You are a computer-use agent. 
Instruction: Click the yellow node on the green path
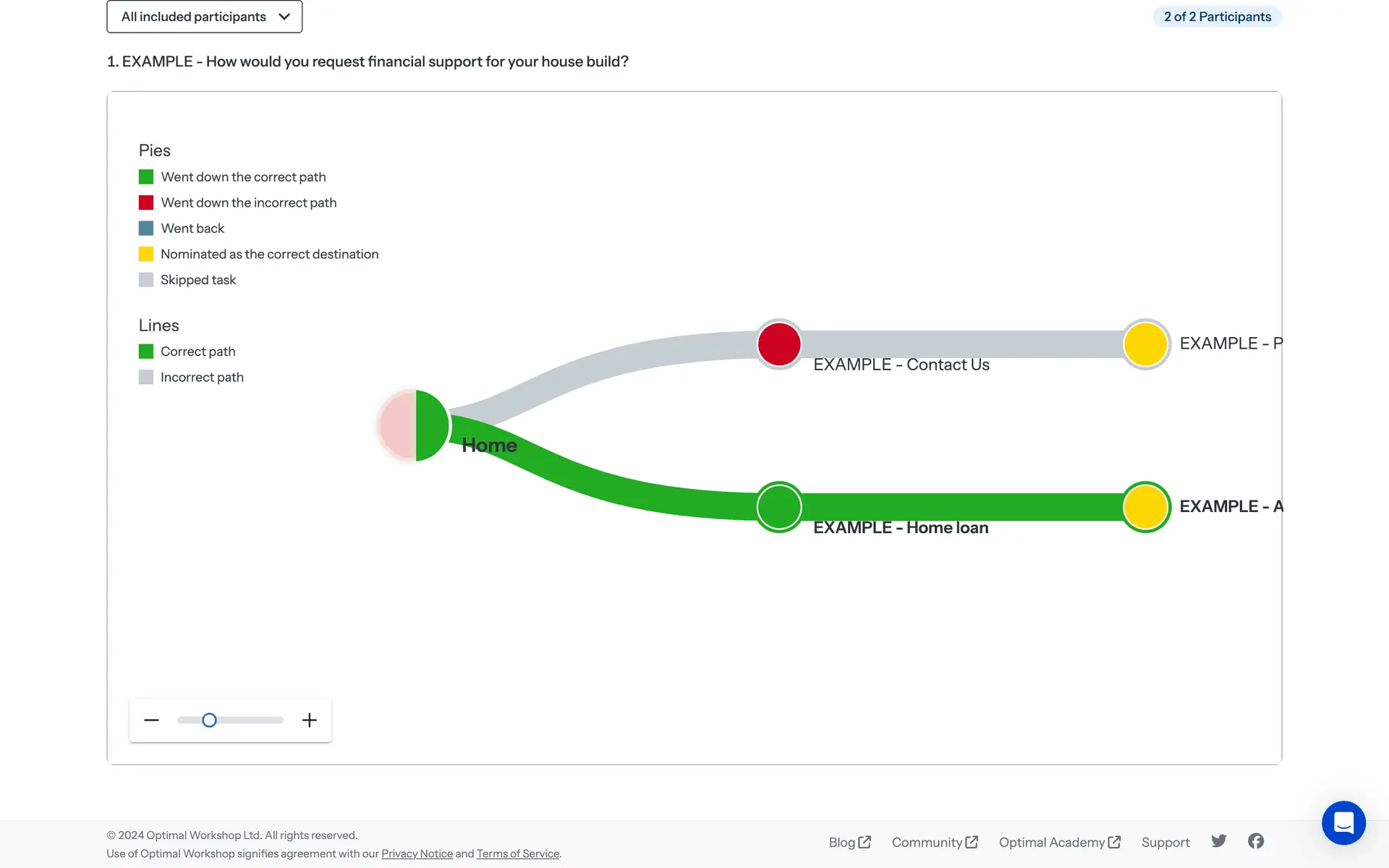1146,507
